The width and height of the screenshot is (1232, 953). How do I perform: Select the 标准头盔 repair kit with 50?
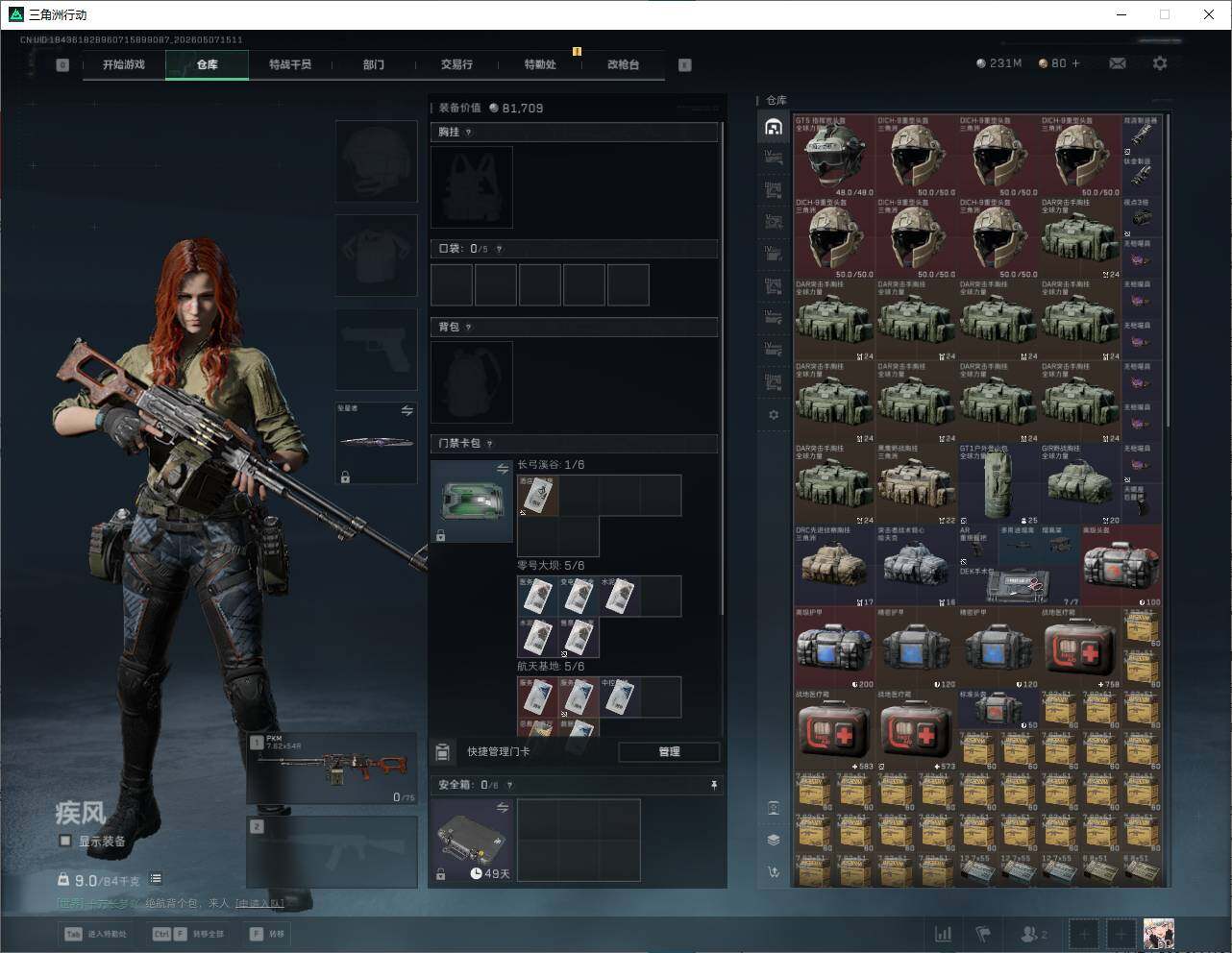(x=998, y=710)
